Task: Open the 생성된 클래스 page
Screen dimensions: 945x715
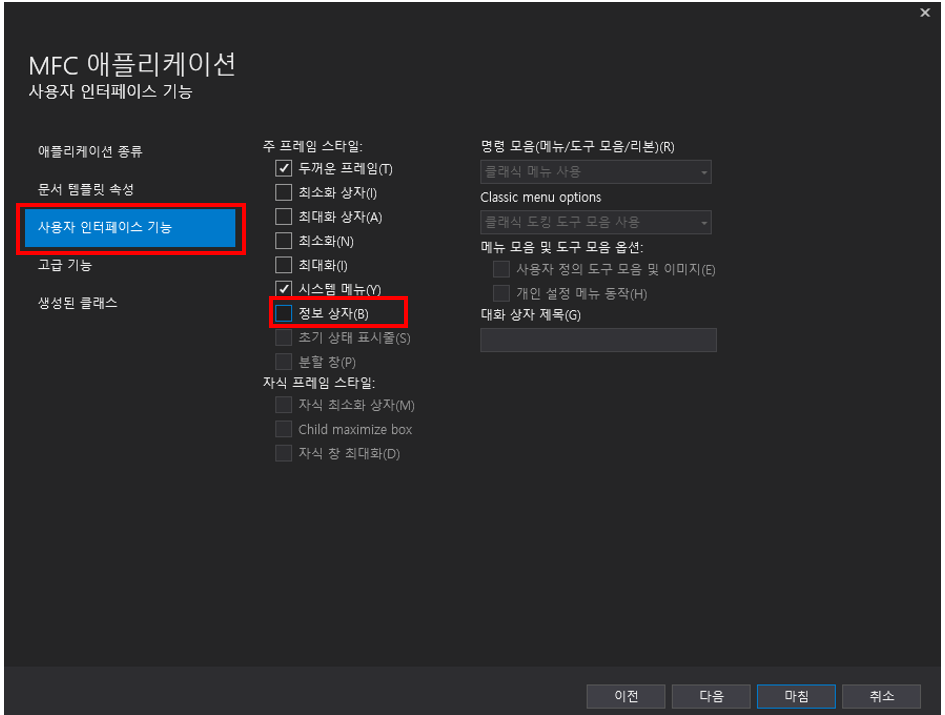Action: point(77,303)
